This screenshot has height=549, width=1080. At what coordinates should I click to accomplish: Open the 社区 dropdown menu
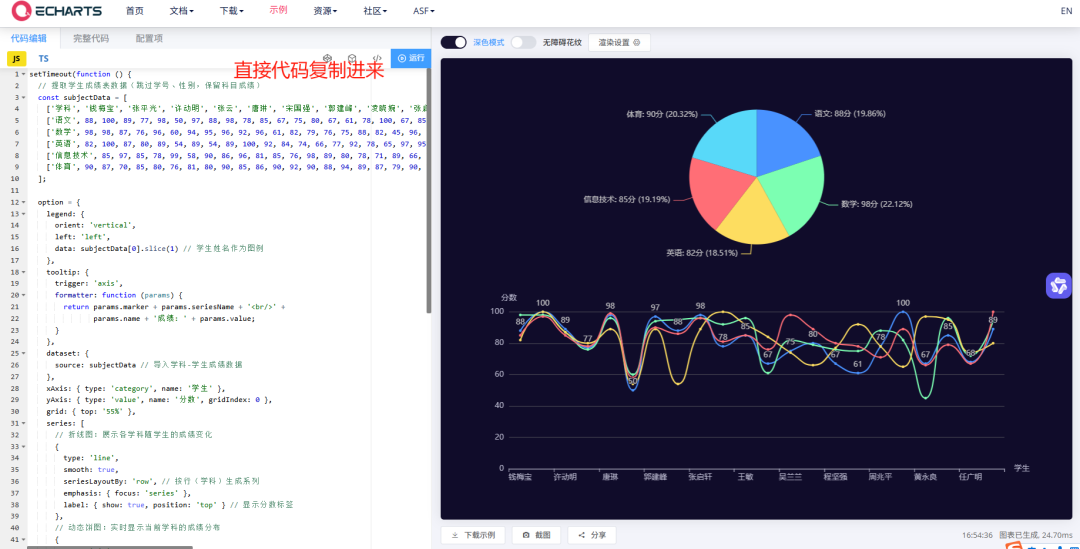point(376,11)
